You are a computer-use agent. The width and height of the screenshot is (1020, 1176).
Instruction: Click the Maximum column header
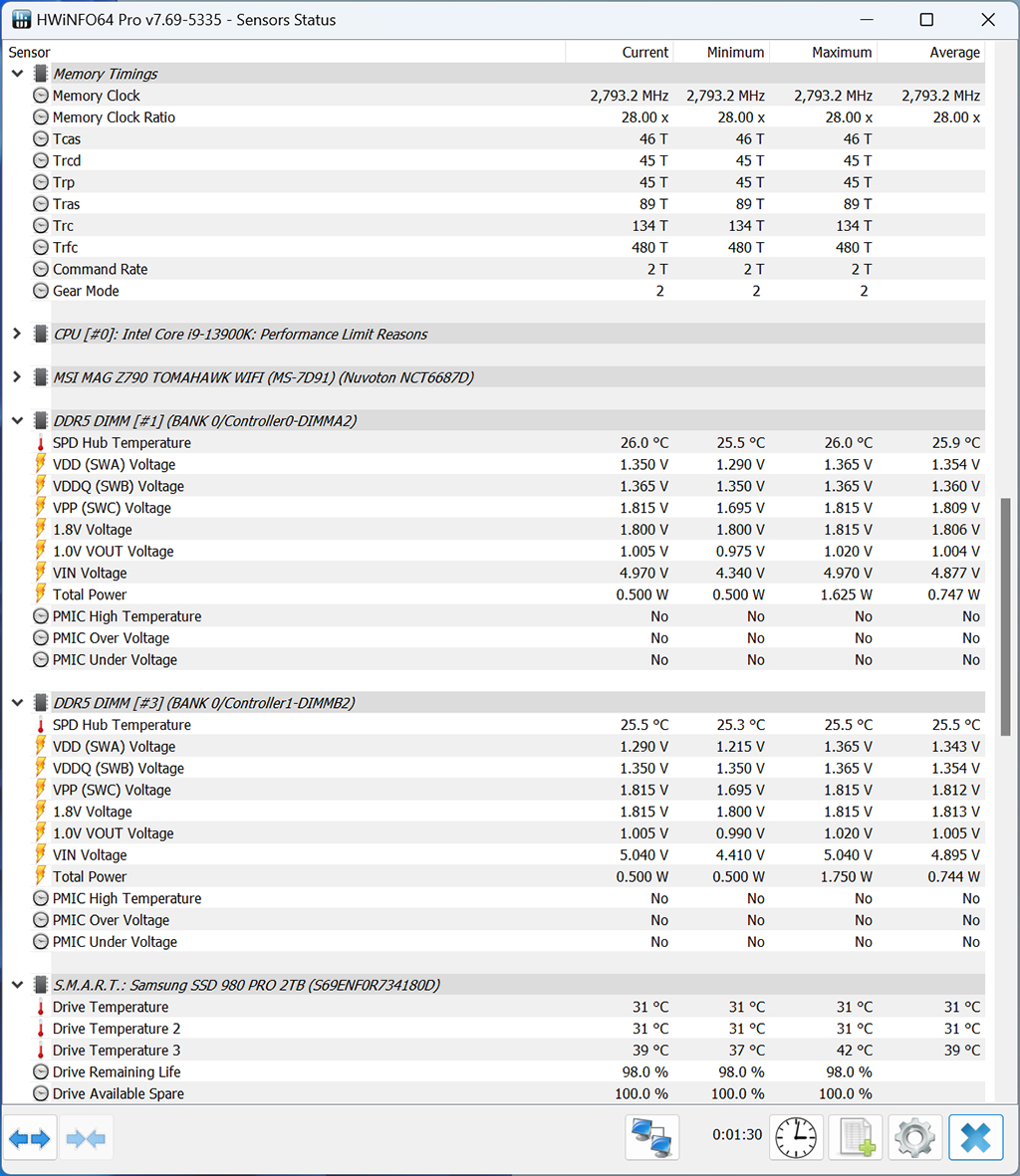(841, 53)
